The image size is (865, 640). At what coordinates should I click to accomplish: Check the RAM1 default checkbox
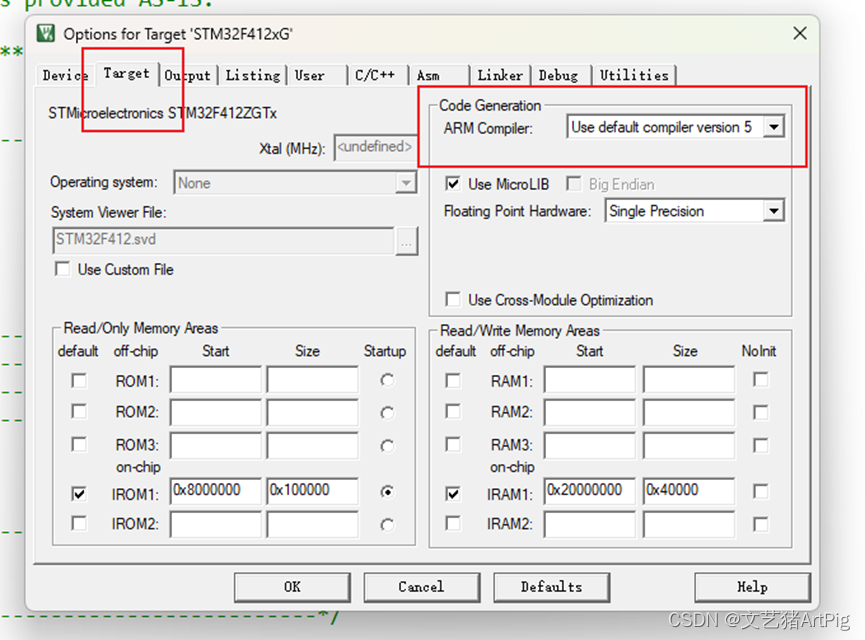click(x=453, y=381)
